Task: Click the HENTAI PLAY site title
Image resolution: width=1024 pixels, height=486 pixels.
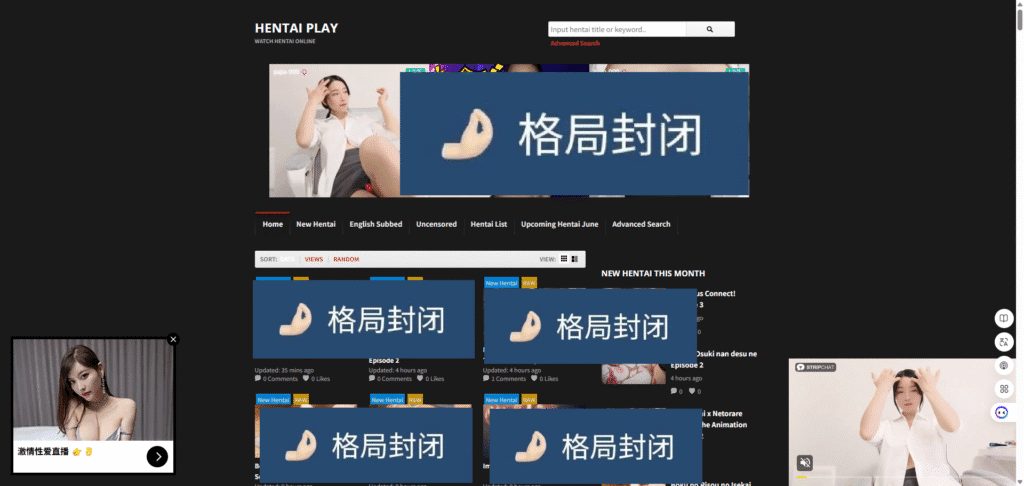Action: tap(296, 28)
